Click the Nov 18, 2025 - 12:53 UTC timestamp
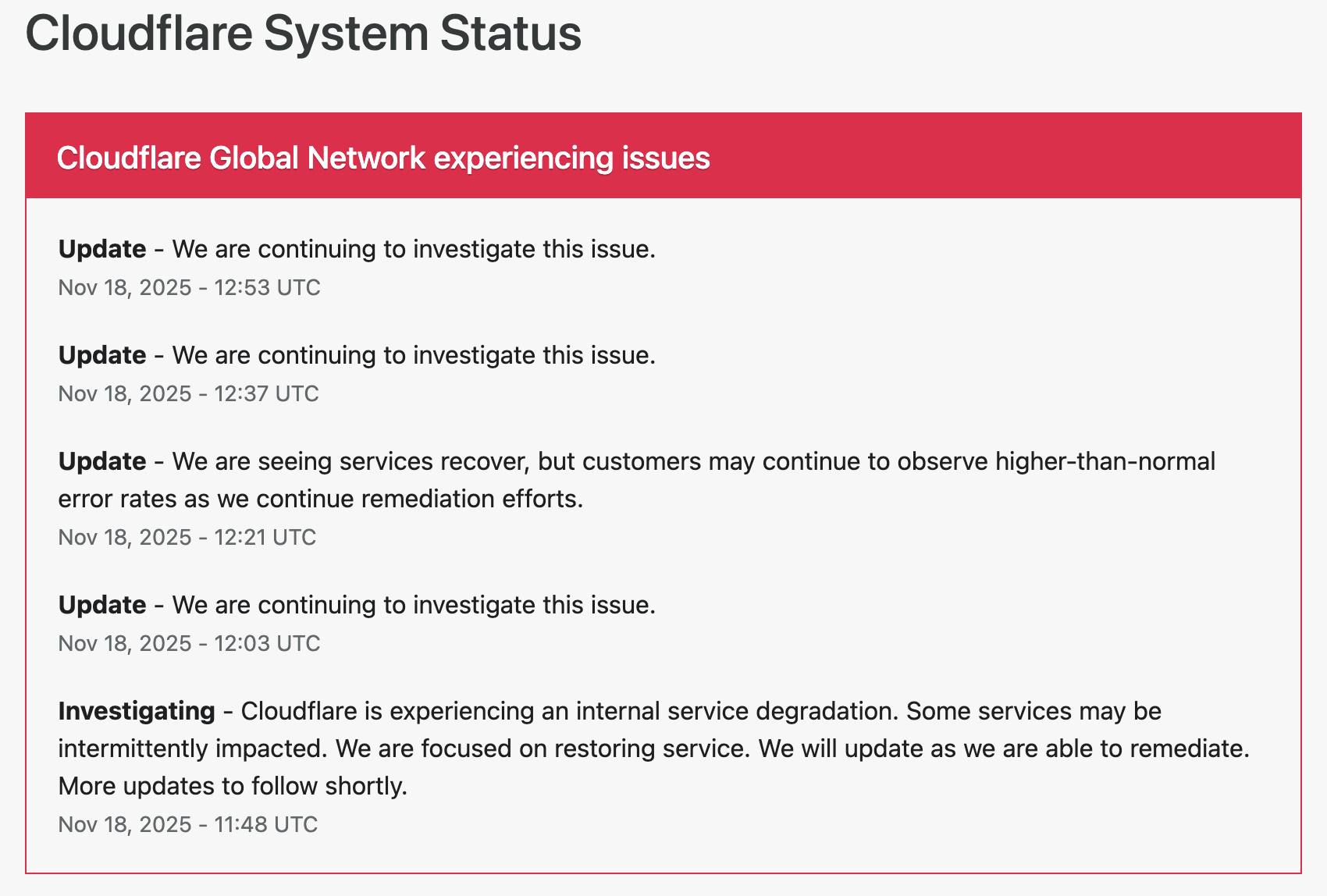This screenshot has height=896, width=1327. coord(189,288)
